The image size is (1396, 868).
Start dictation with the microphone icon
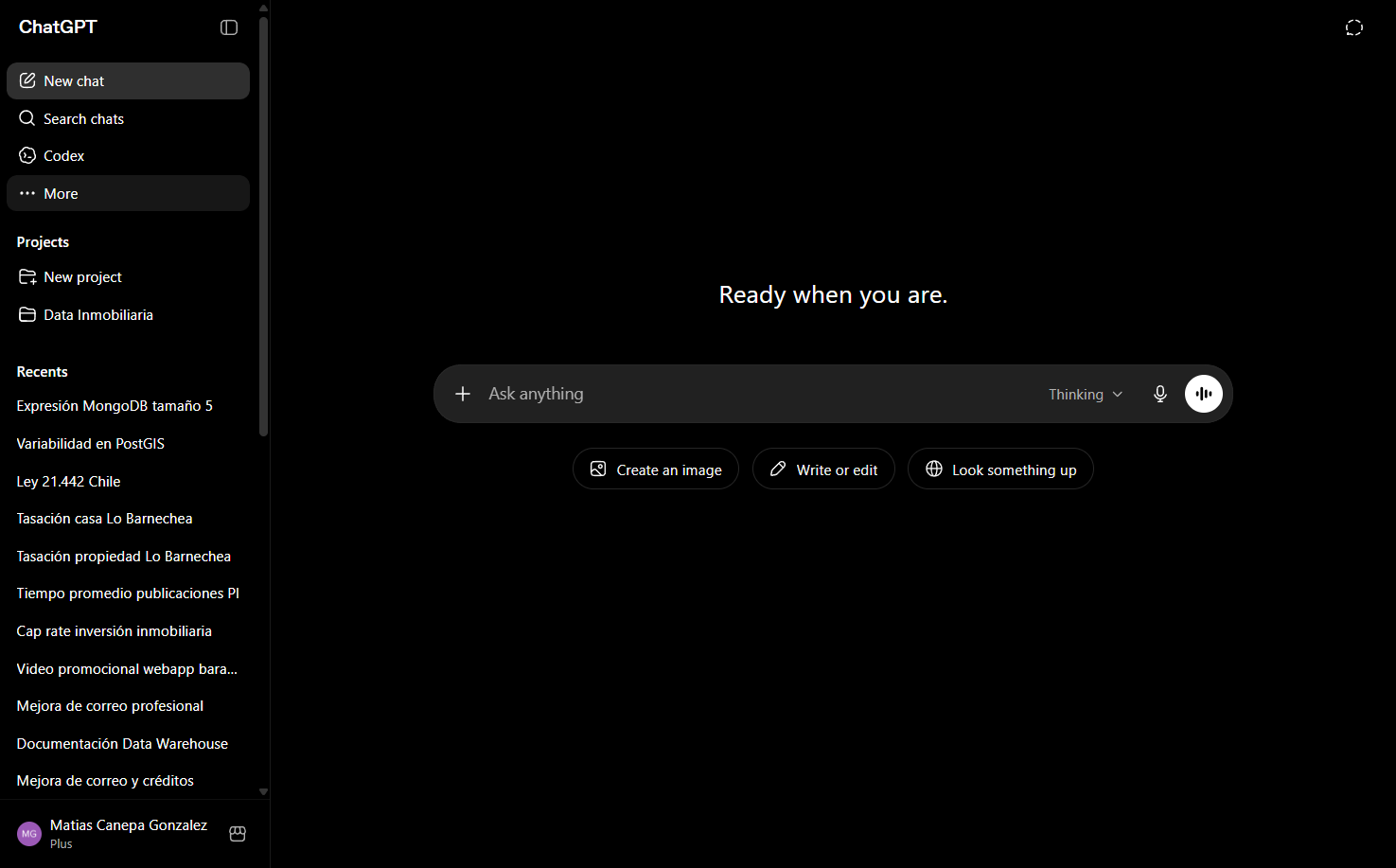click(x=1160, y=394)
